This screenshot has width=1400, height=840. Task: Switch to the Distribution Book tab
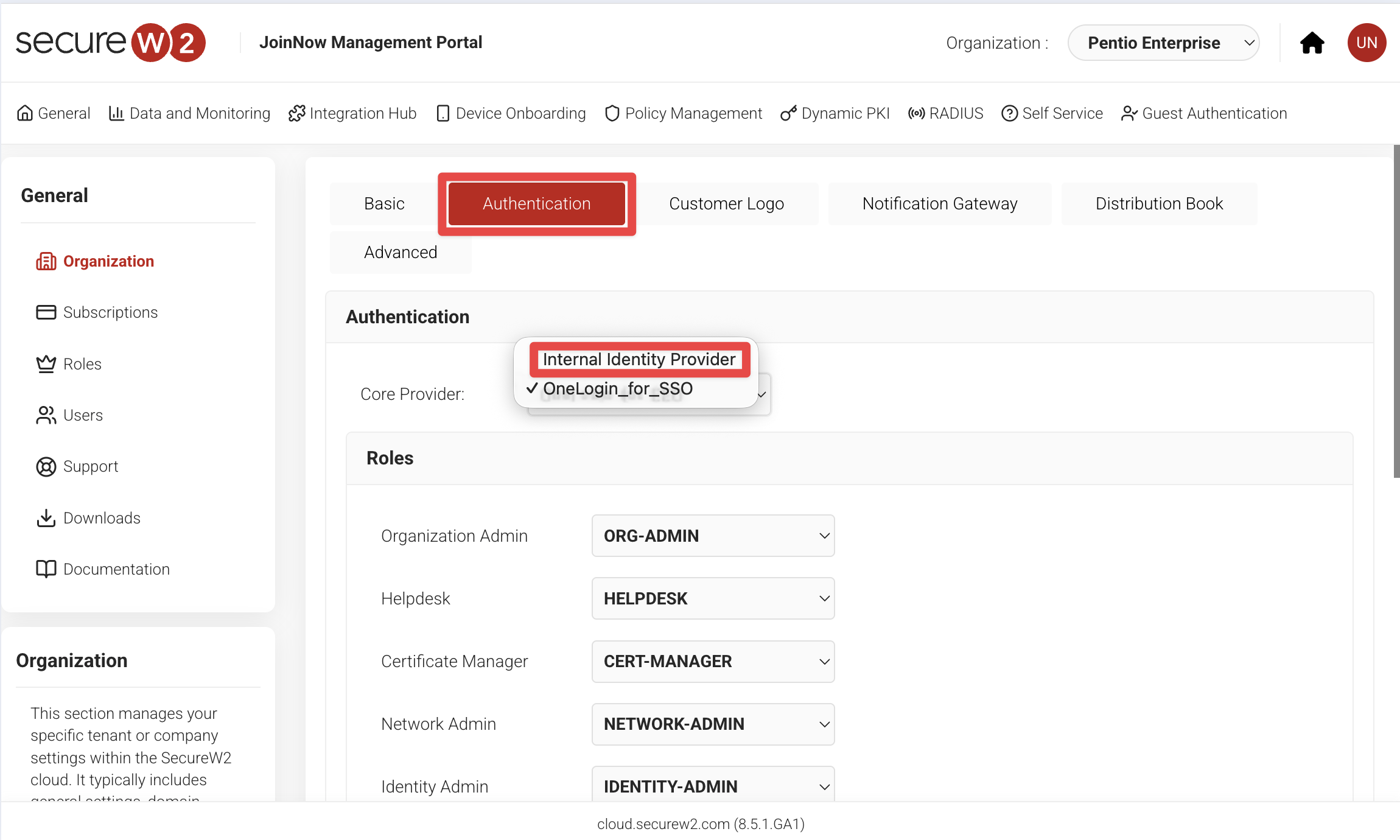pos(1159,203)
